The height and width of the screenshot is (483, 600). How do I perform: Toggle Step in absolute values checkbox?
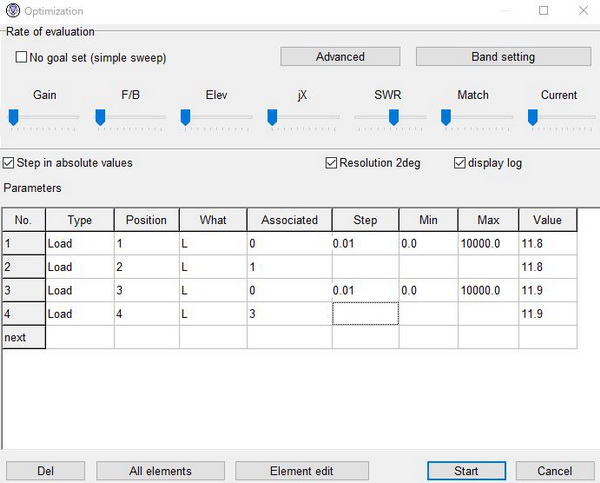(9, 163)
